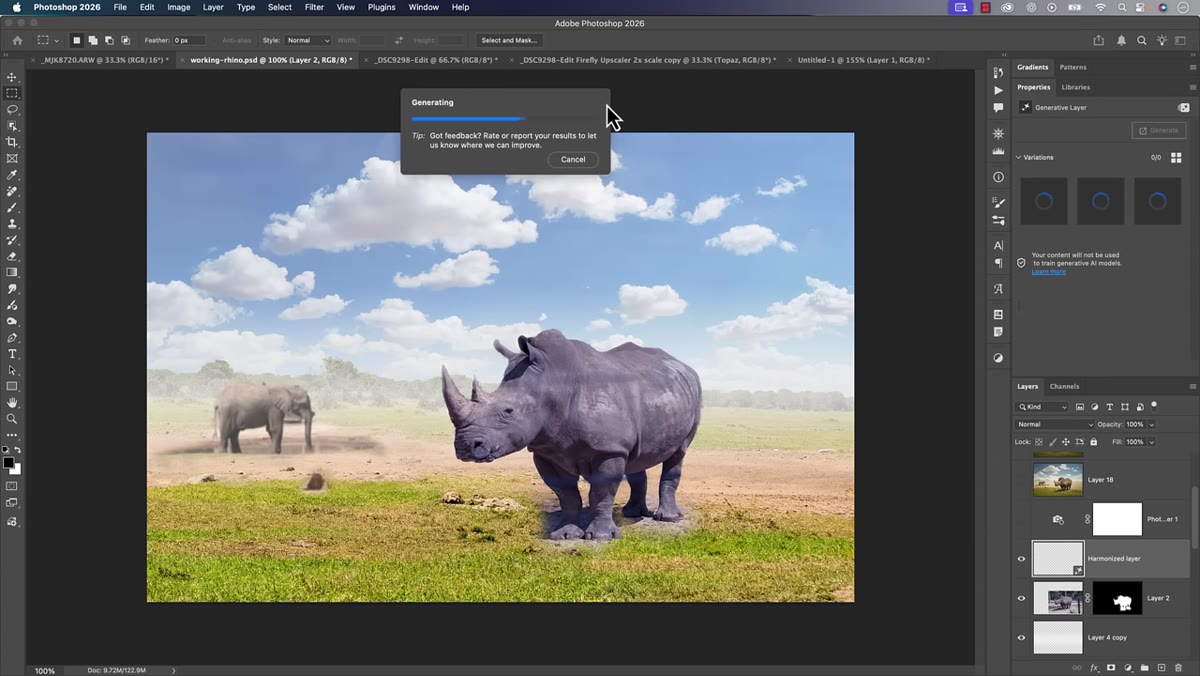Click the Select and Mask button
This screenshot has height=676, width=1200.
[x=509, y=40]
